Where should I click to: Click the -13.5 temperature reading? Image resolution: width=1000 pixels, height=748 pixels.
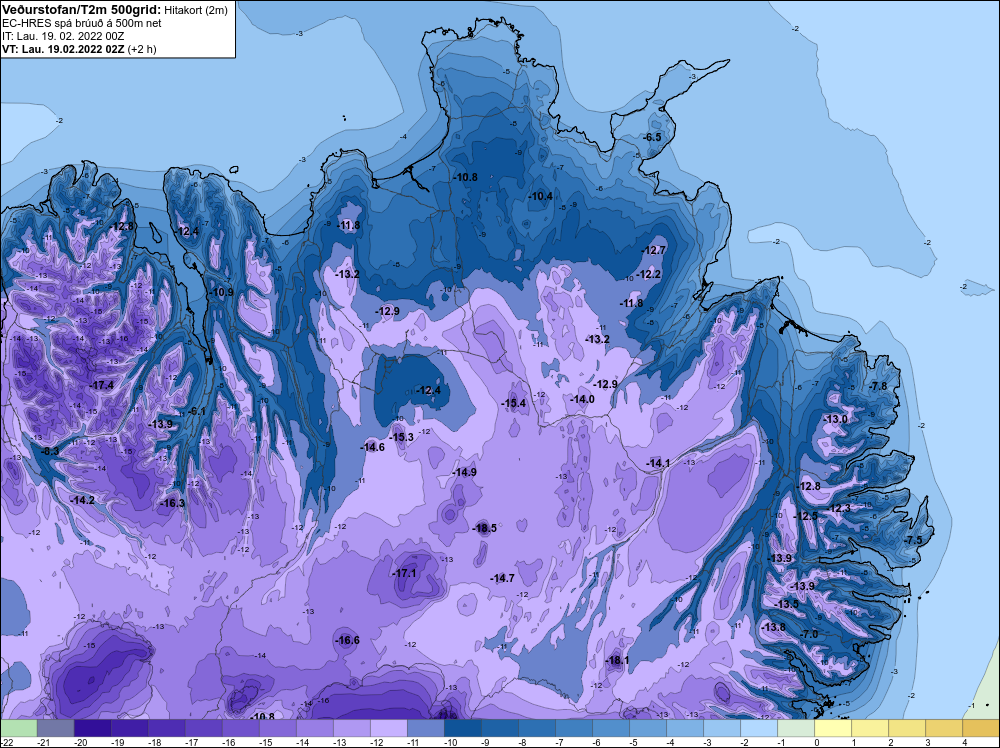(x=786, y=604)
